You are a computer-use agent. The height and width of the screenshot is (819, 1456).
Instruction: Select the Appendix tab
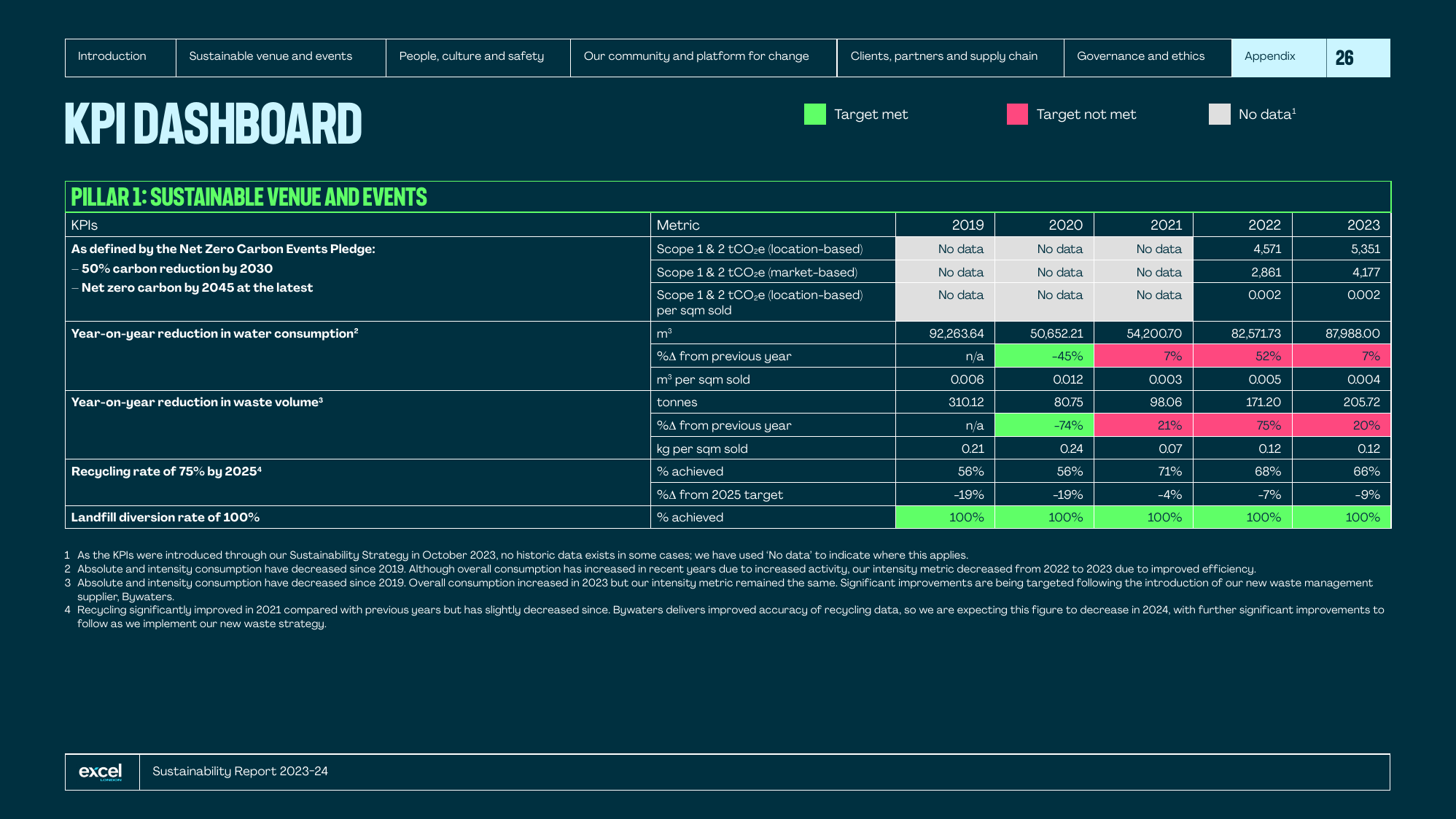click(x=1279, y=58)
